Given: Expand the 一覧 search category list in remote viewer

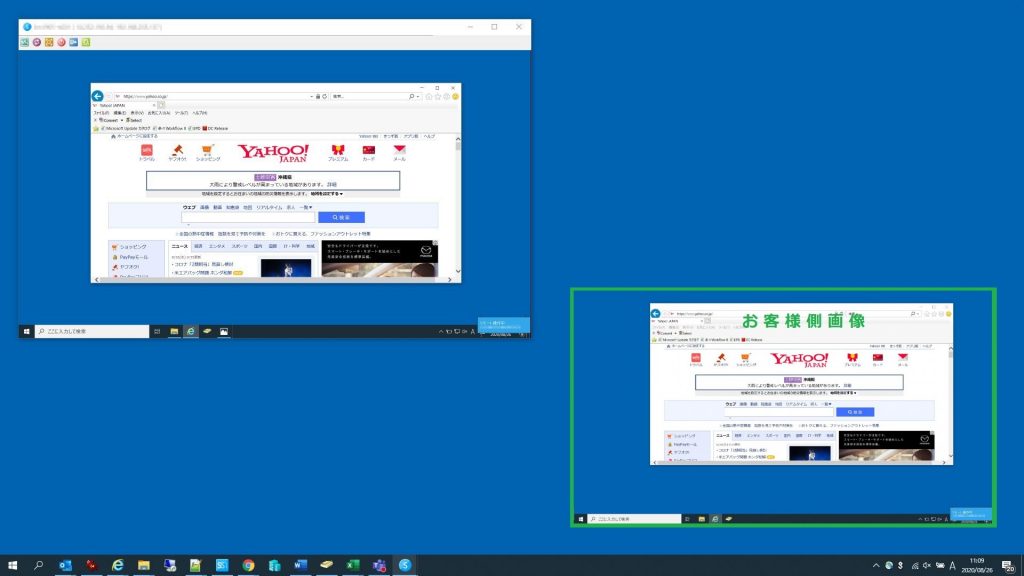Looking at the screenshot, I should coord(305,208).
